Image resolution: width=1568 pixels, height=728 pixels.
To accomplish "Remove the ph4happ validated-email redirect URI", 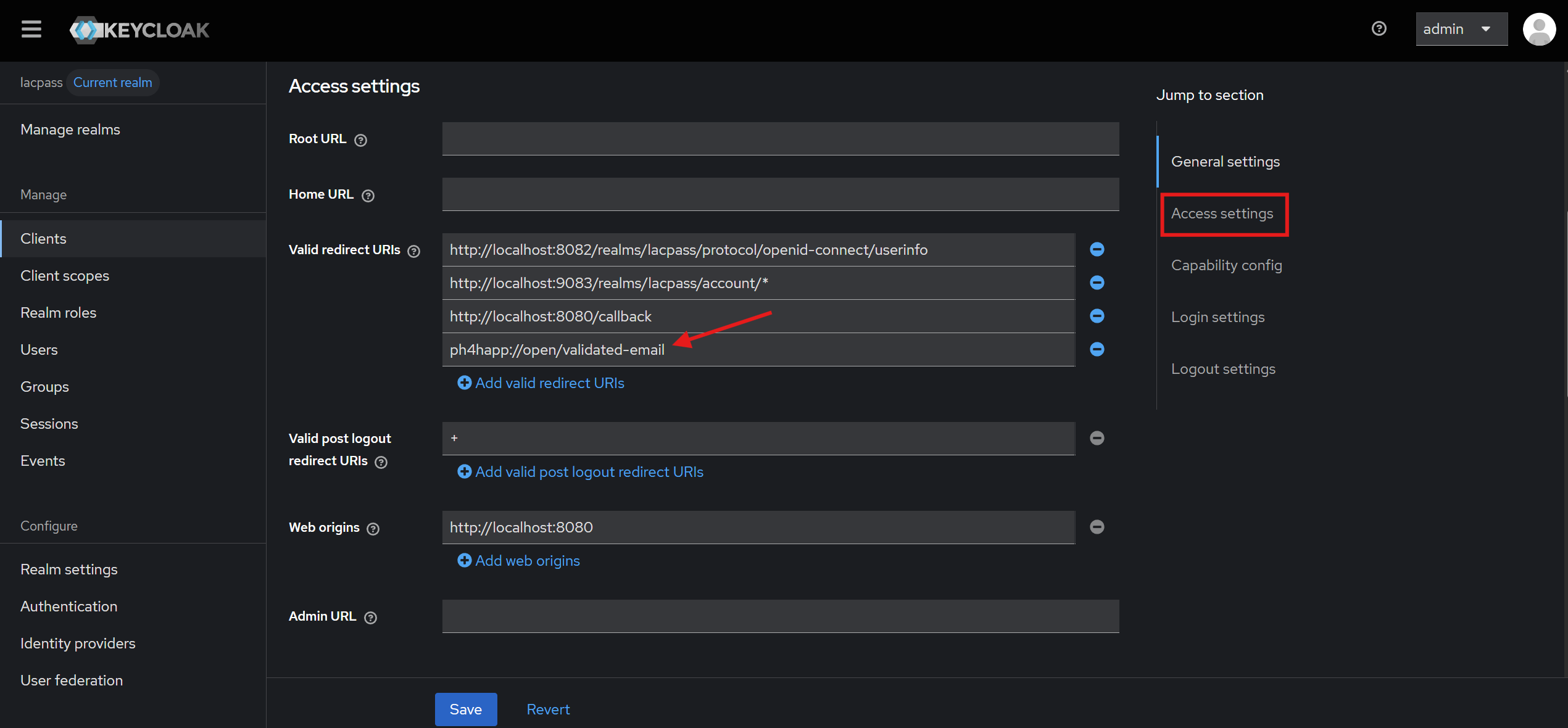I will coord(1097,349).
